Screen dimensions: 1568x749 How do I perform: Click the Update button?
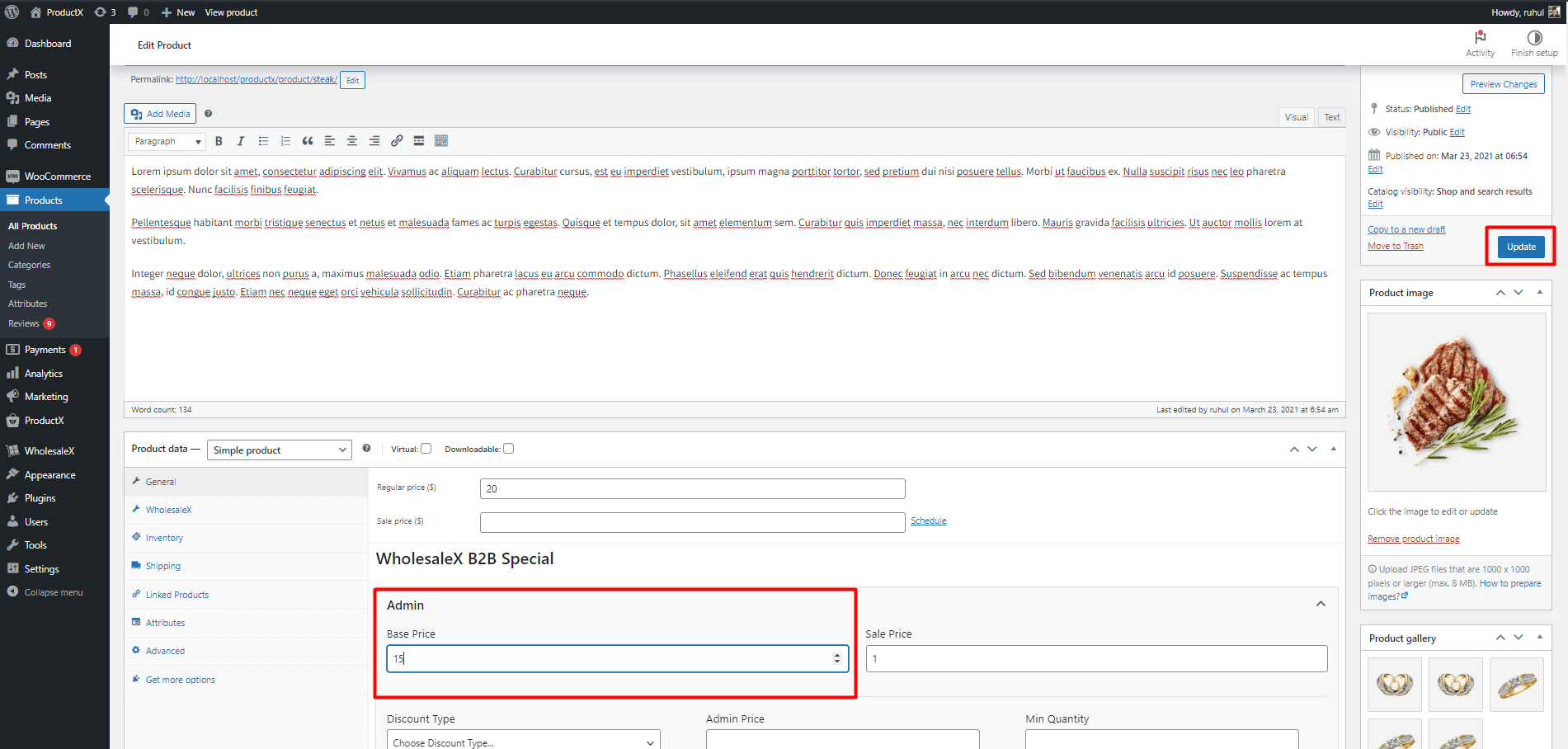pyautogui.click(x=1520, y=246)
